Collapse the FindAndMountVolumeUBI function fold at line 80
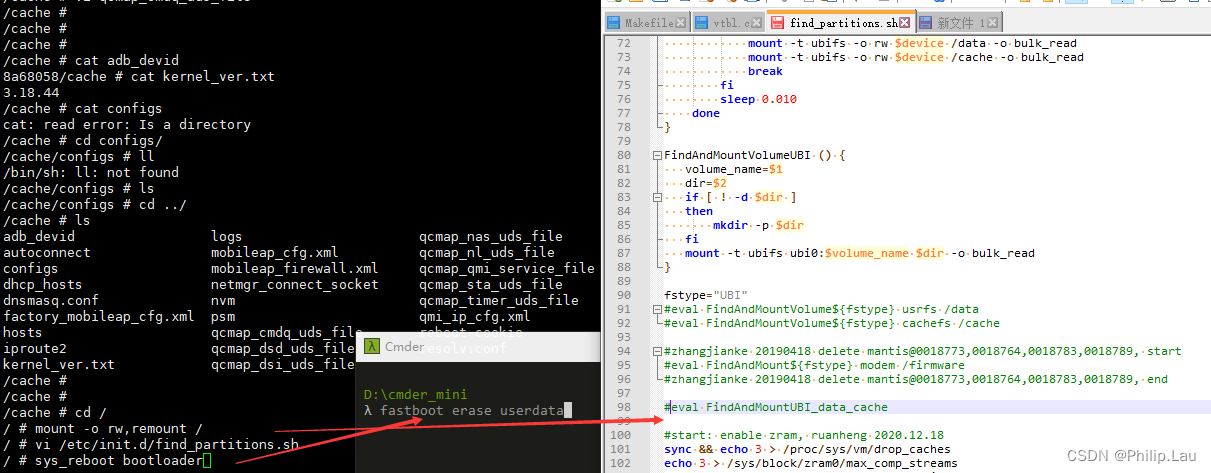Screen dimensions: 1211x473 click(x=656, y=155)
